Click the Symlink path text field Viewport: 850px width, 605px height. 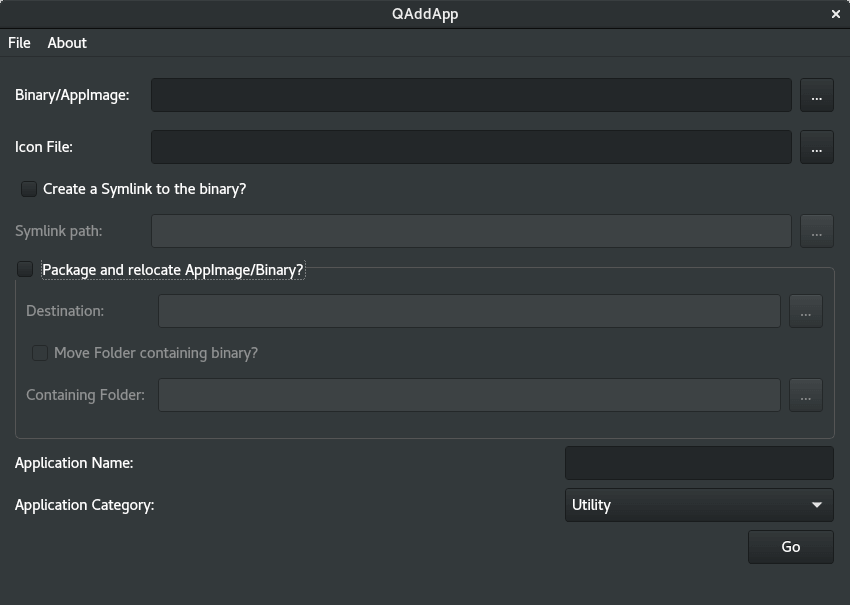click(x=470, y=231)
